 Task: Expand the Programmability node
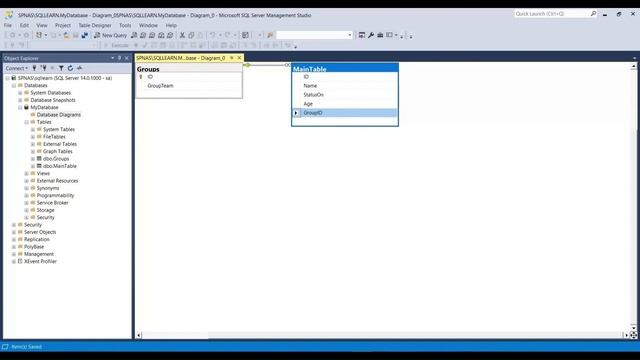pos(27,196)
